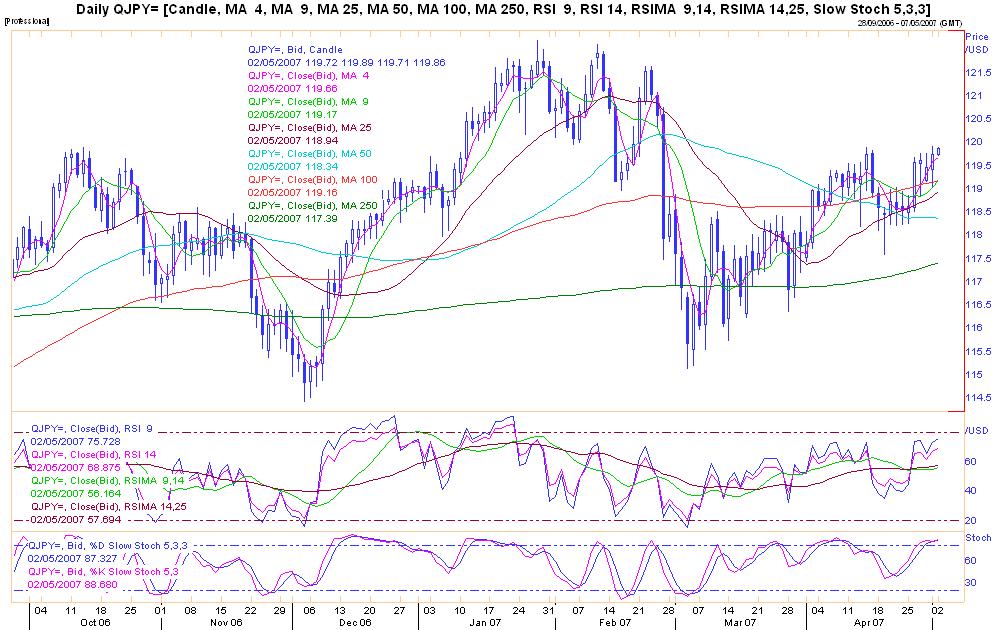Click the RSI 9 value '02/05/2007 75.728'
Screen dimensions: 1008x630
[75, 442]
